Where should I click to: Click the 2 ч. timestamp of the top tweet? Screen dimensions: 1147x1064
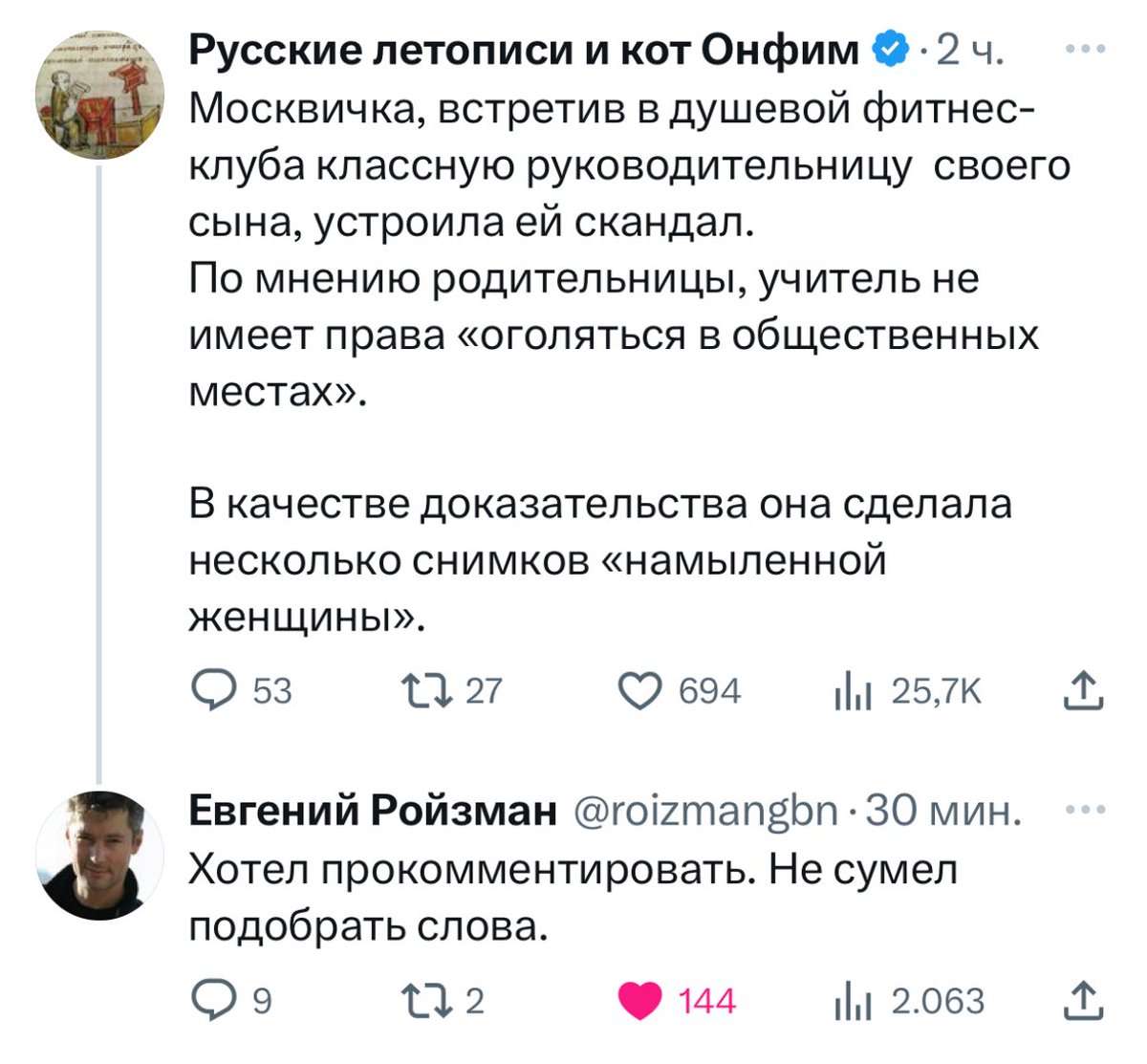pos(969,50)
